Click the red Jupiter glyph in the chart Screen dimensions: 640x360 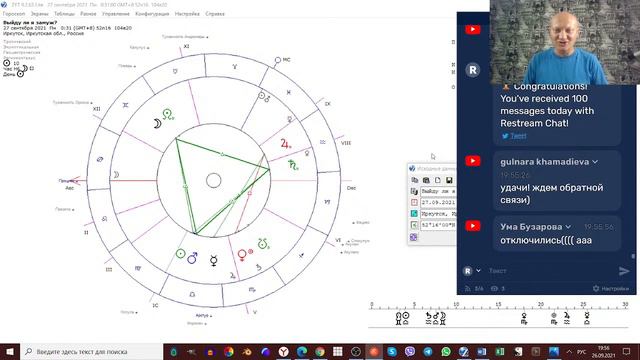click(285, 144)
